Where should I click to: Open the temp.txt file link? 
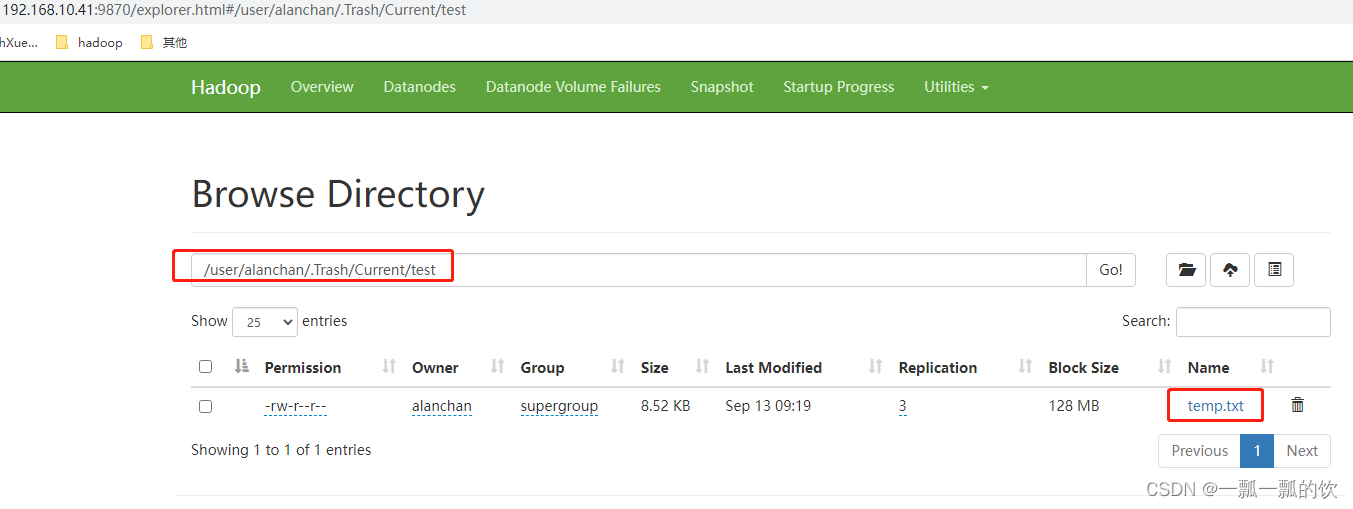coord(1215,406)
